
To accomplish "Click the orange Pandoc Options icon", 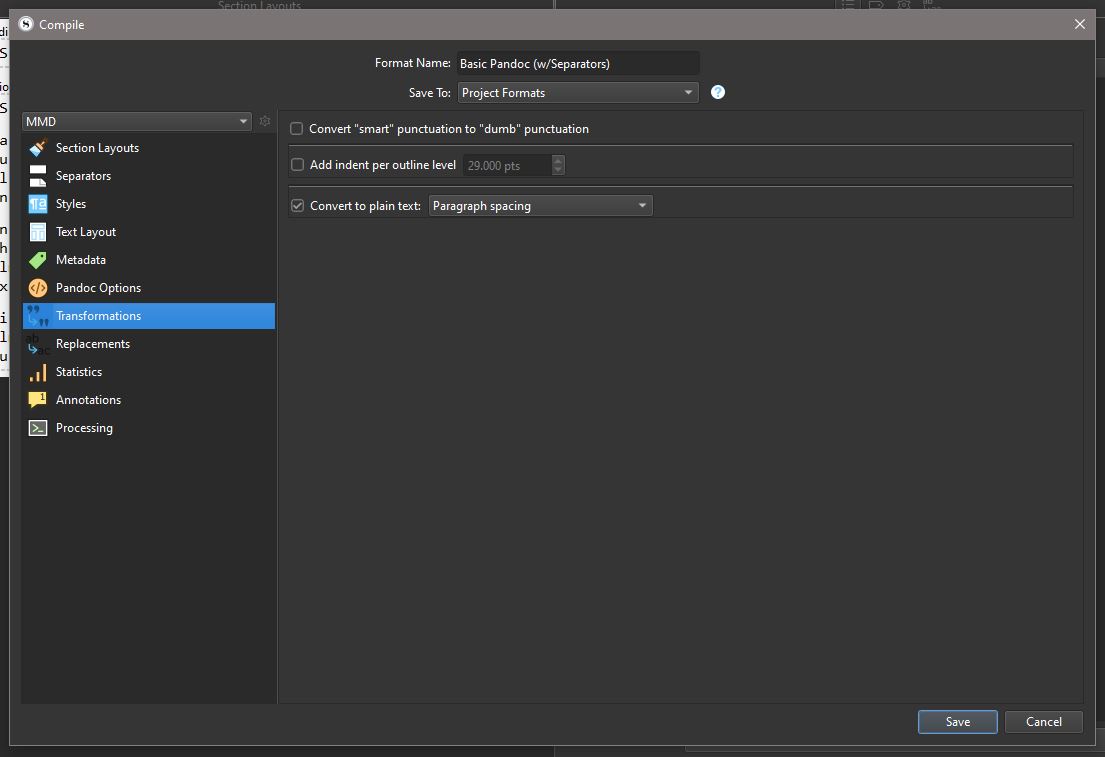I will (x=38, y=288).
